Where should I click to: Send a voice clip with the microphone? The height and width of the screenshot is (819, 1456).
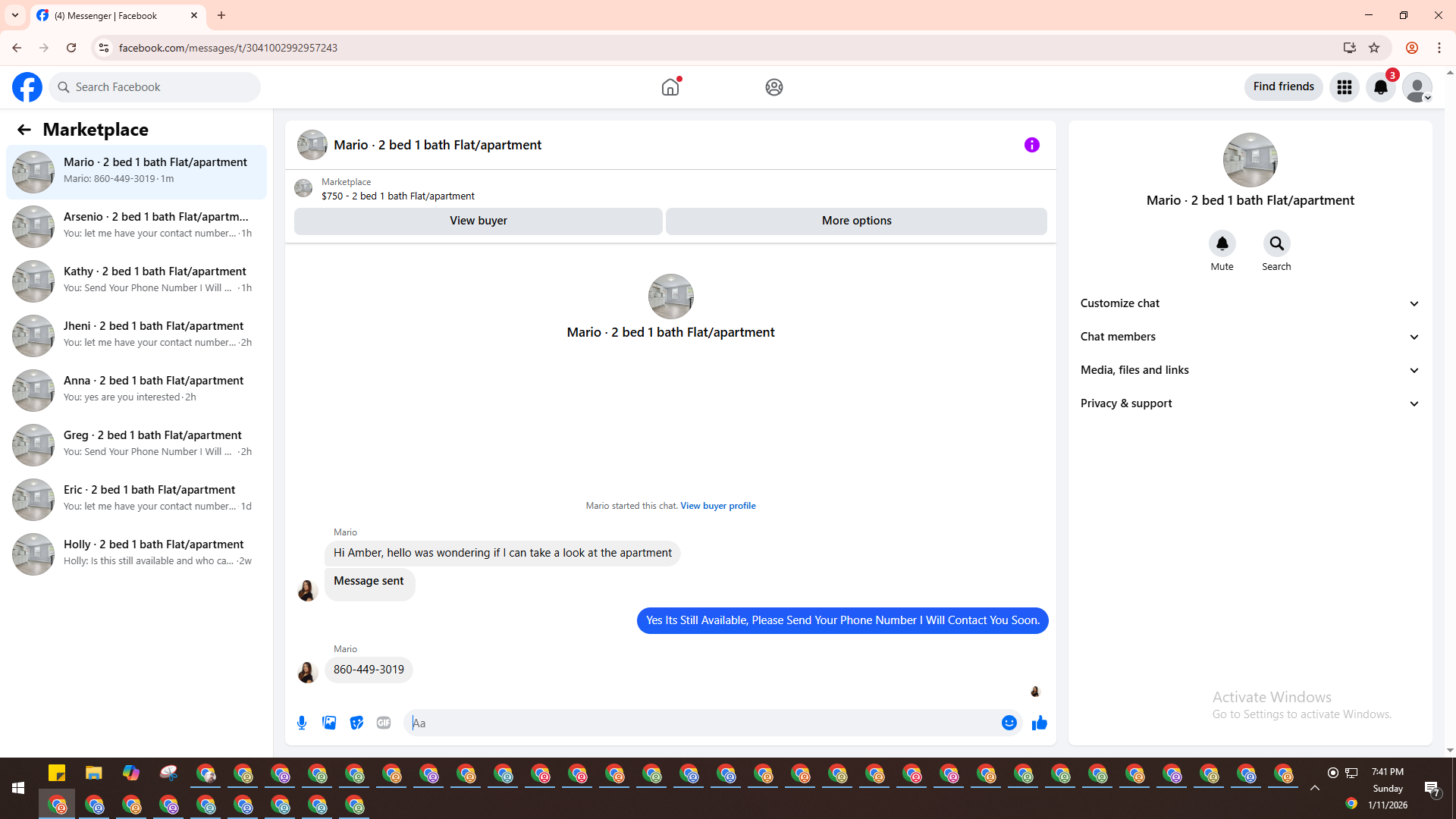click(x=302, y=723)
